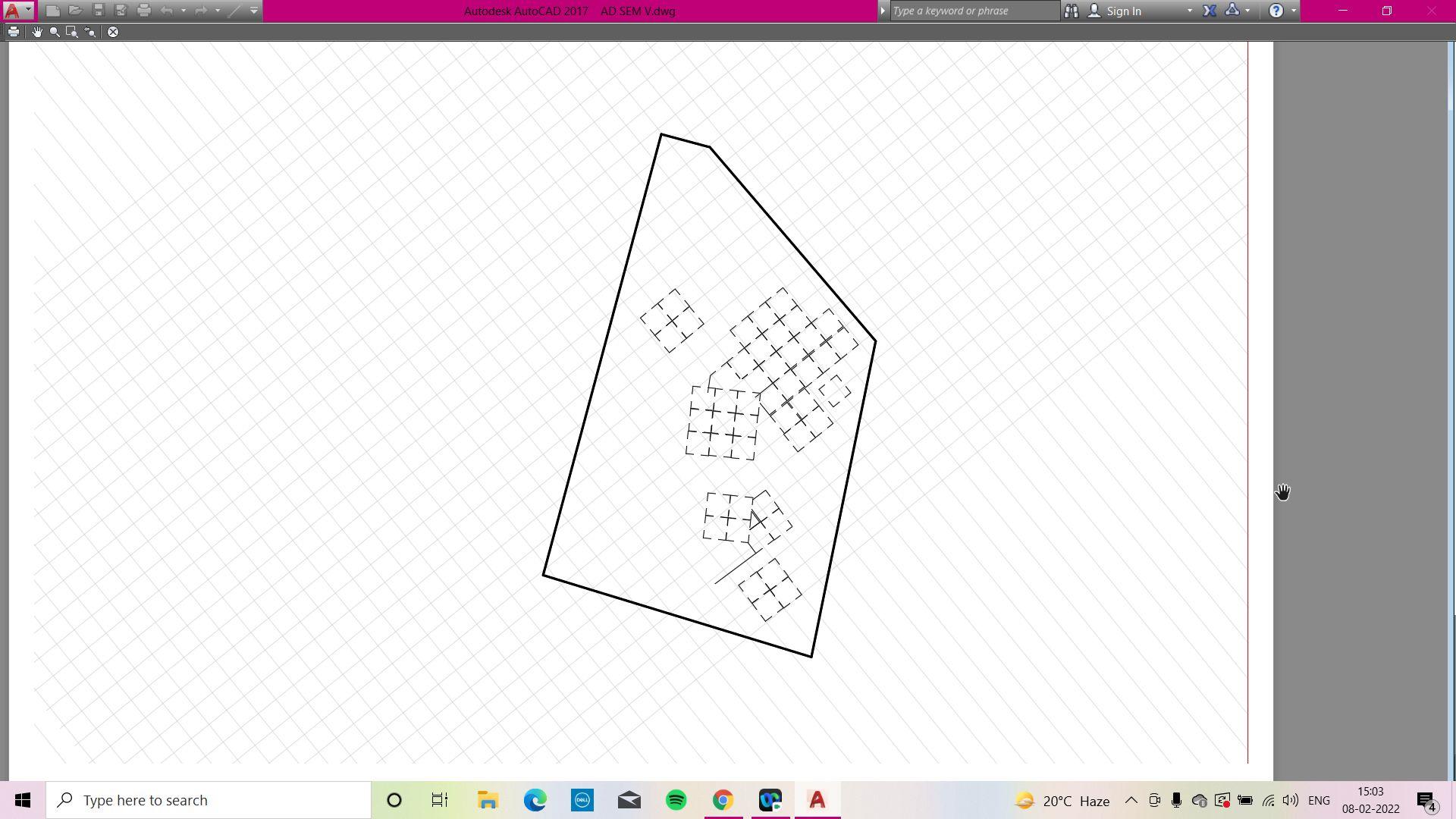Click the search binoculars icon
This screenshot has height=819, width=1456.
[x=1071, y=11]
